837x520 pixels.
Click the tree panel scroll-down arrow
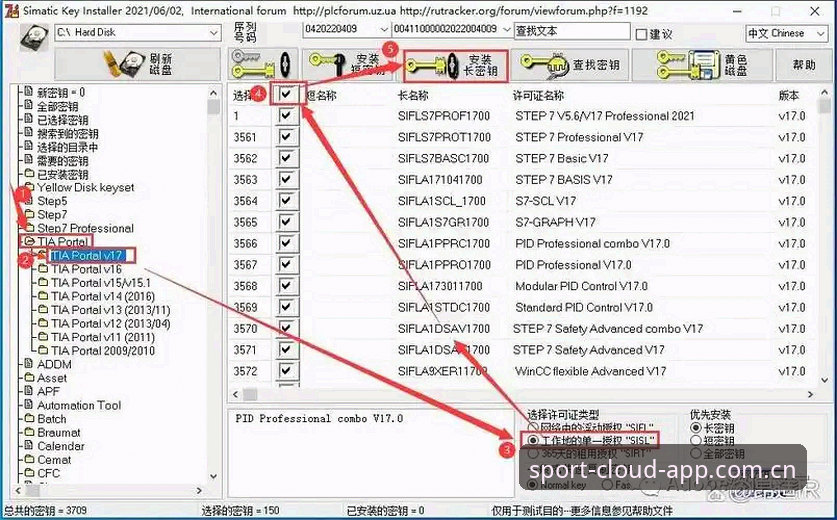pos(213,476)
